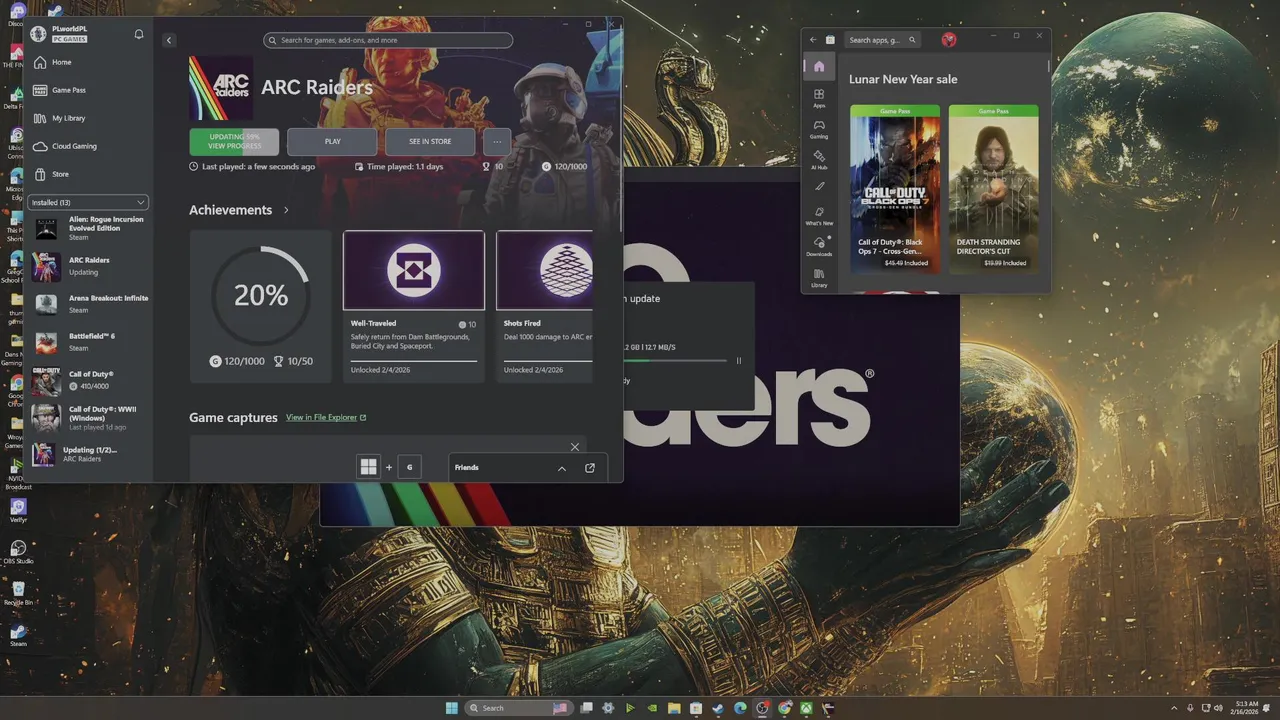Viewport: 1280px width, 720px height.
Task: Open Task View on taskbar
Action: [586, 708]
